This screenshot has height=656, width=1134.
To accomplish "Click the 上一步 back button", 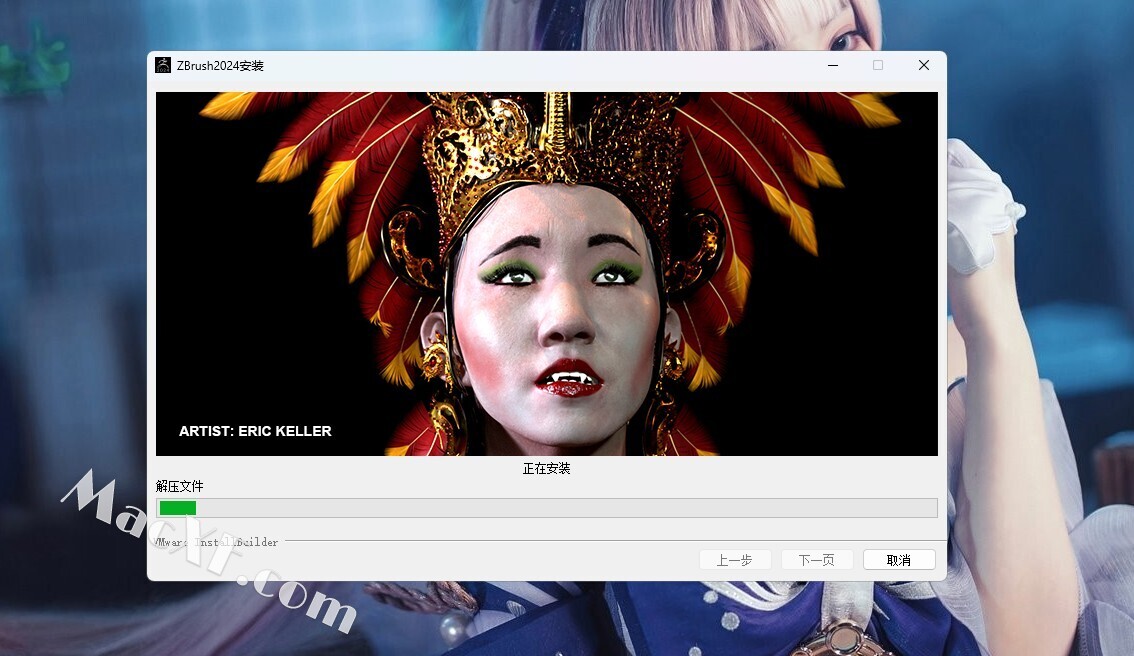I will point(735,560).
